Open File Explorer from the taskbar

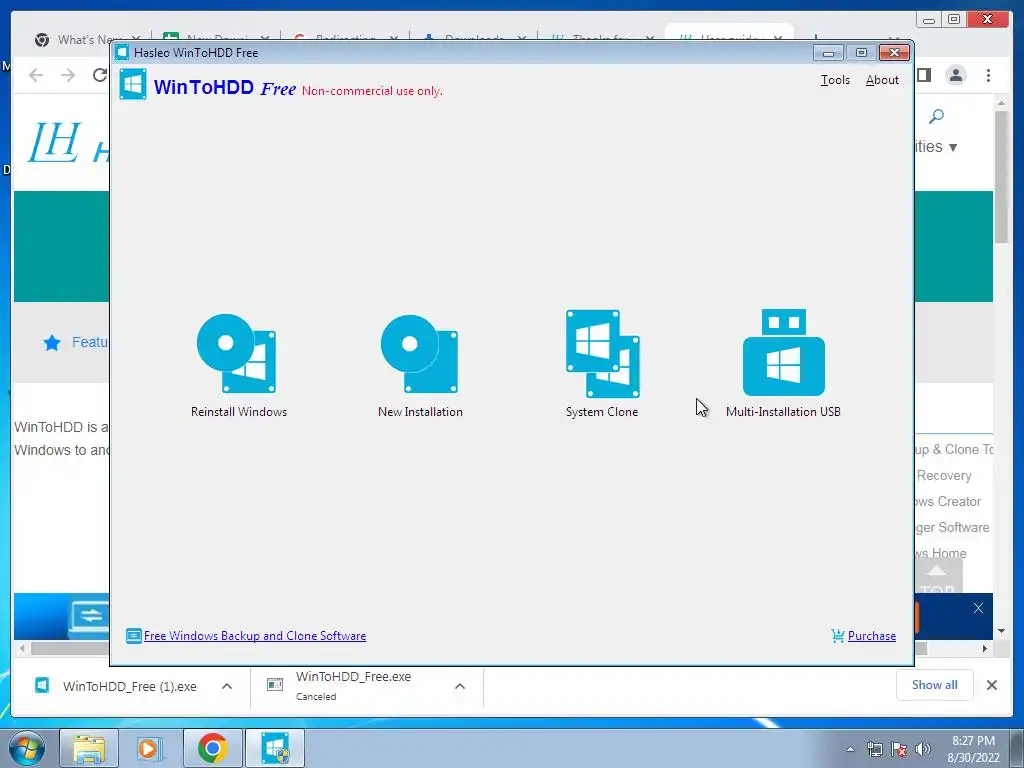click(x=89, y=748)
